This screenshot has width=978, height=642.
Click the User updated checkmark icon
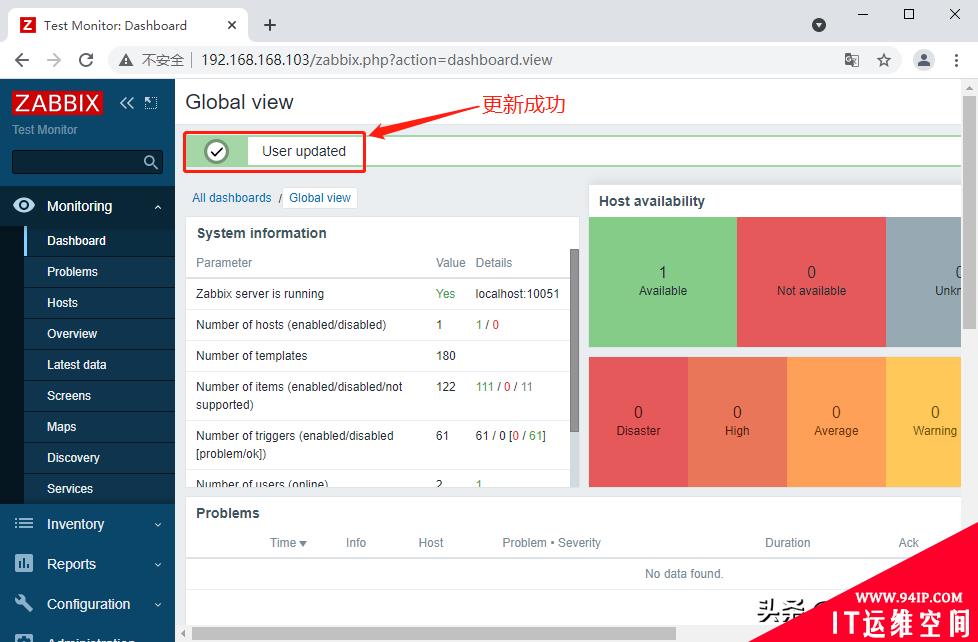coord(216,151)
